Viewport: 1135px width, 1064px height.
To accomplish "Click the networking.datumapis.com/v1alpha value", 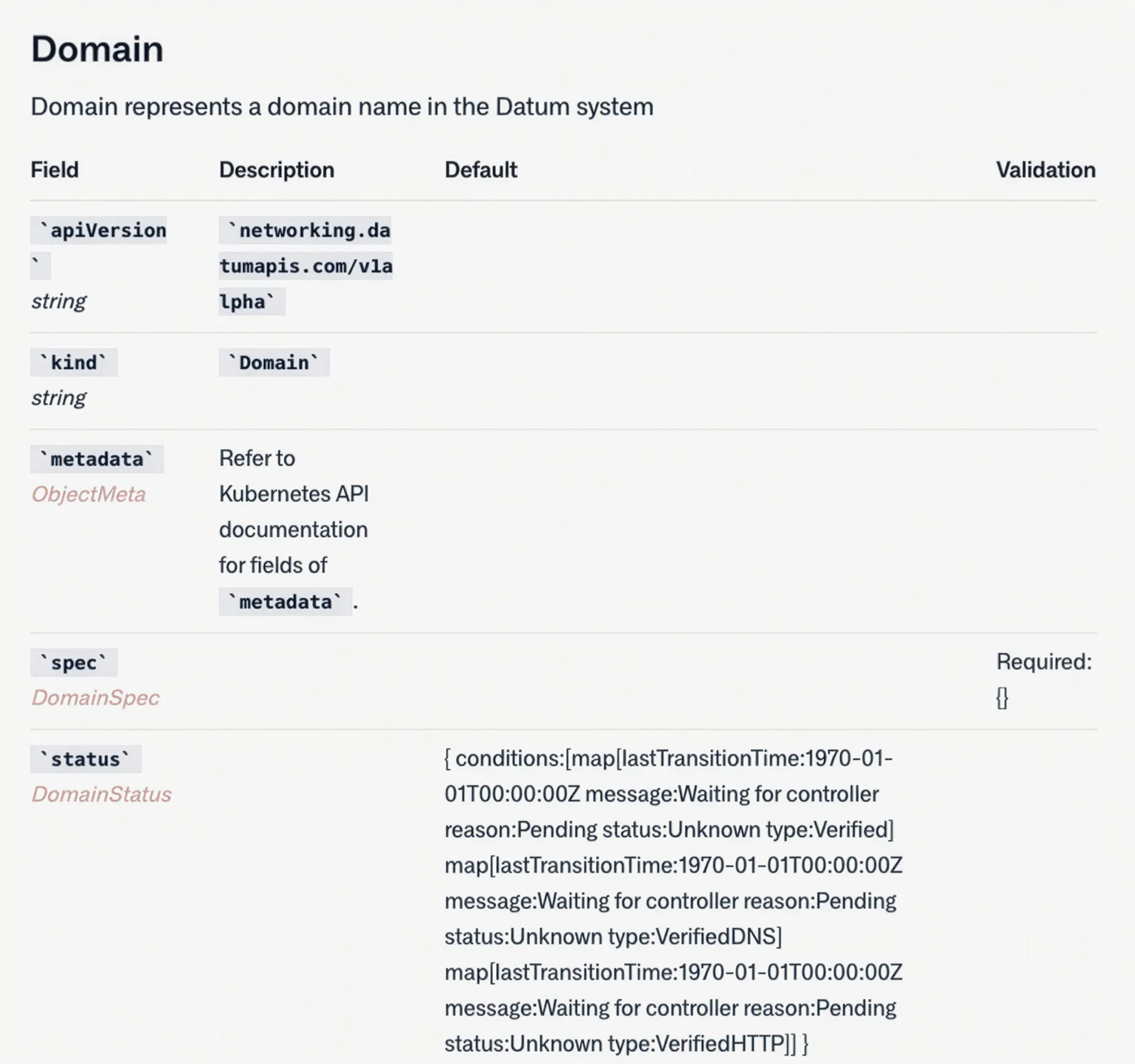I will [x=306, y=266].
